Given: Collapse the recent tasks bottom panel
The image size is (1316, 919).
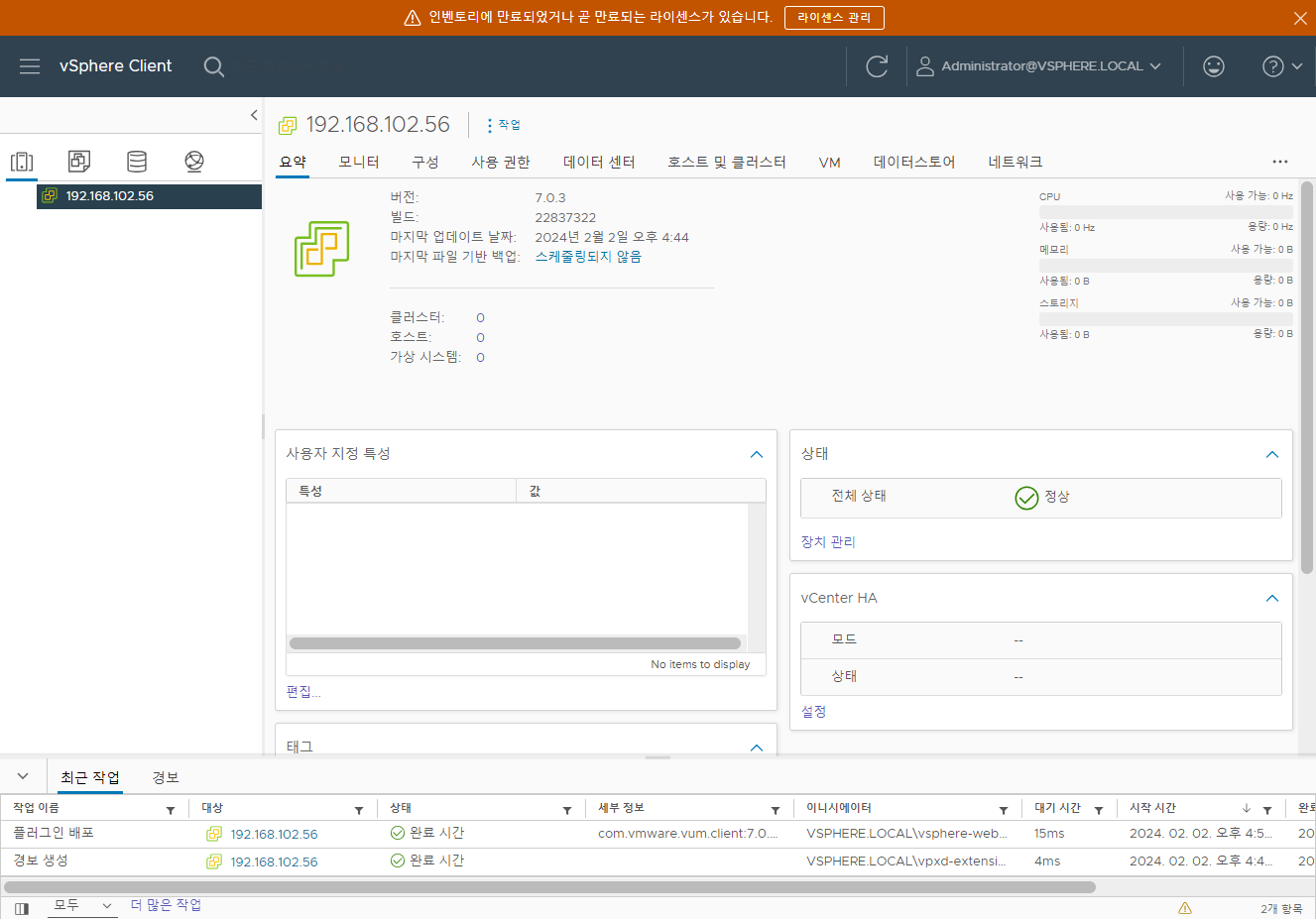Looking at the screenshot, I should 23,776.
